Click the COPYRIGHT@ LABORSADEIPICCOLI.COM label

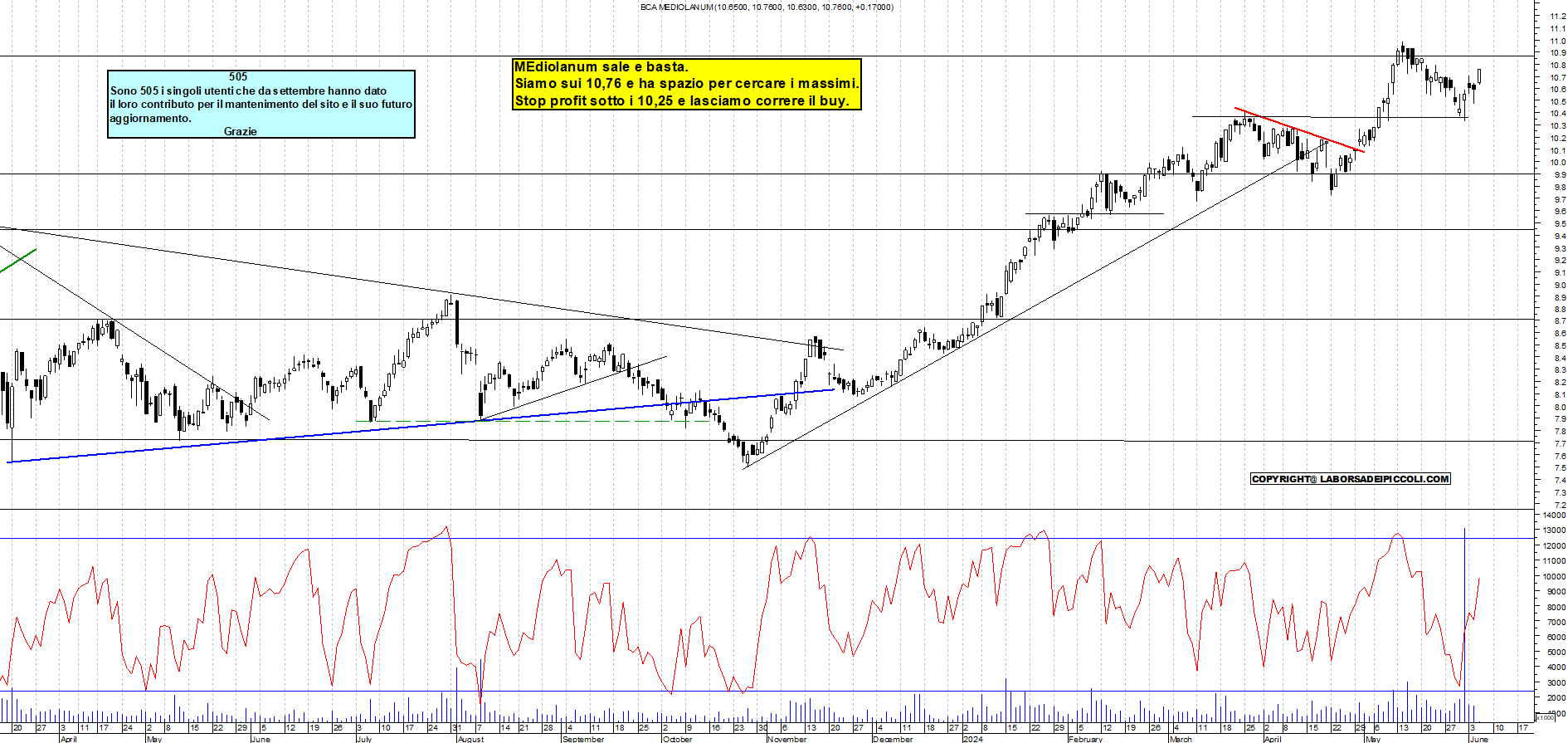(x=1351, y=479)
